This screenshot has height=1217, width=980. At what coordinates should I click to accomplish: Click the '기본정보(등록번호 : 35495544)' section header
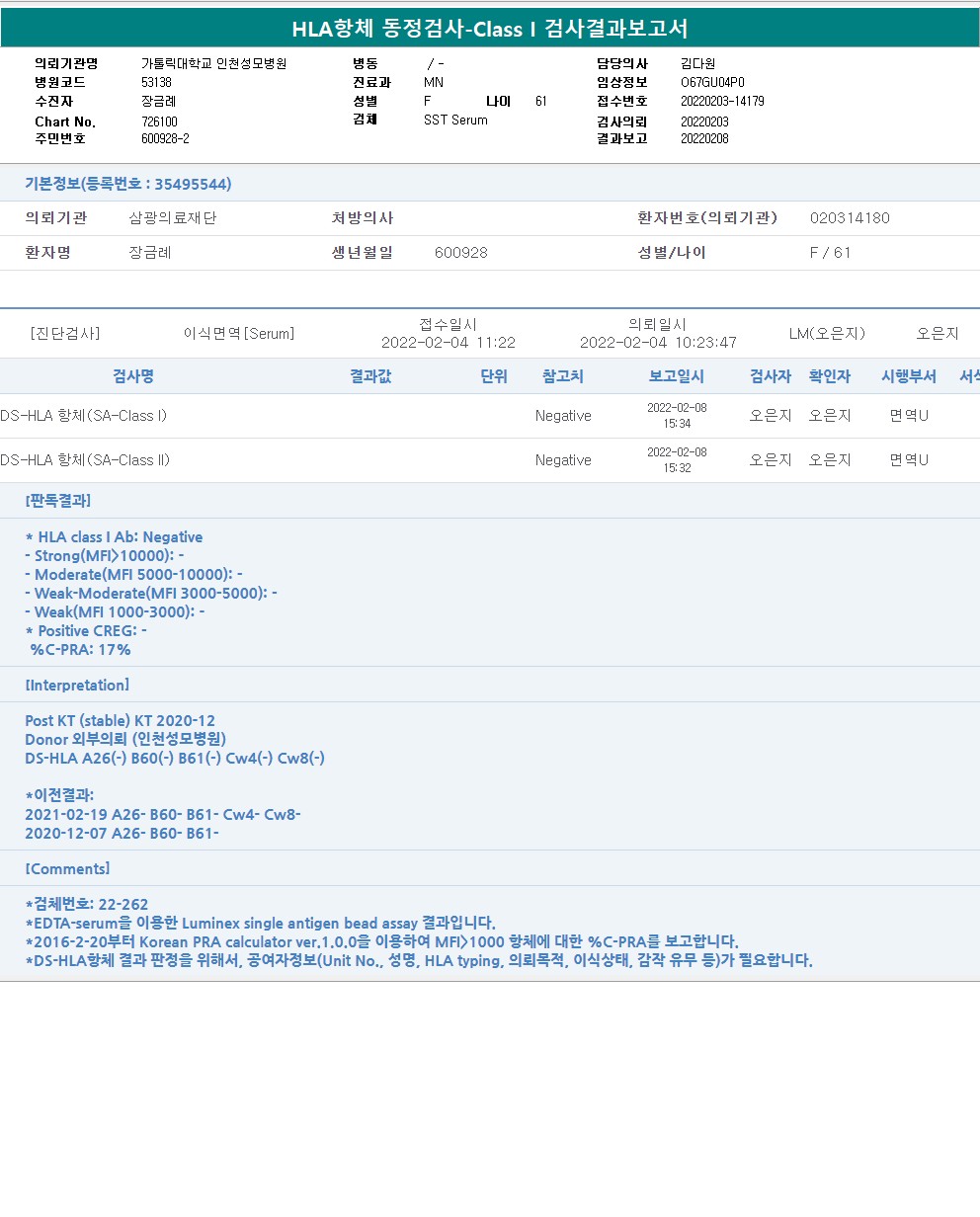128,184
